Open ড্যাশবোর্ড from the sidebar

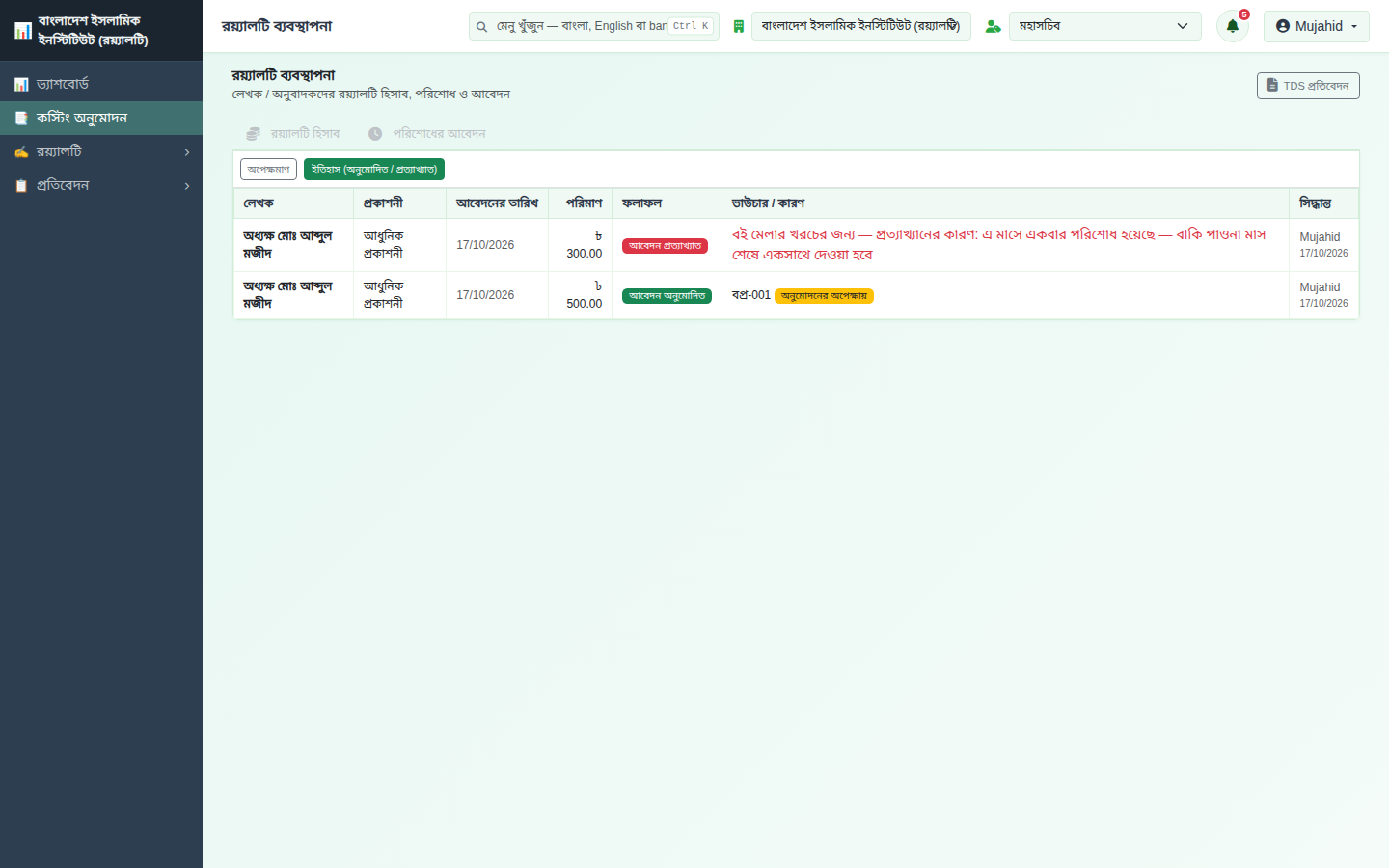(101, 85)
